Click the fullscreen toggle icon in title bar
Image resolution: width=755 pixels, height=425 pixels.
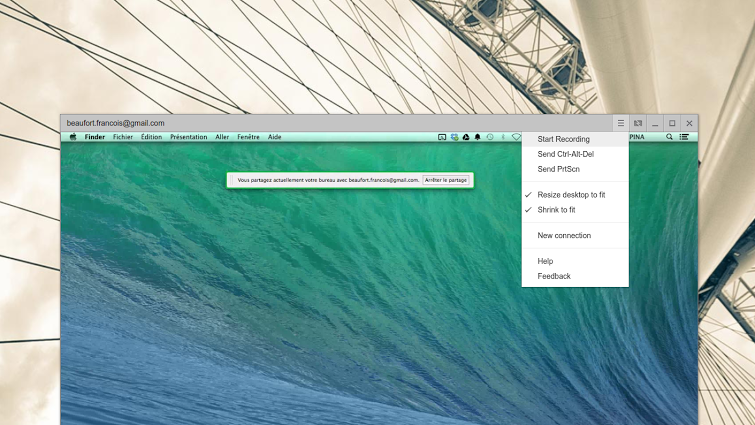(638, 123)
